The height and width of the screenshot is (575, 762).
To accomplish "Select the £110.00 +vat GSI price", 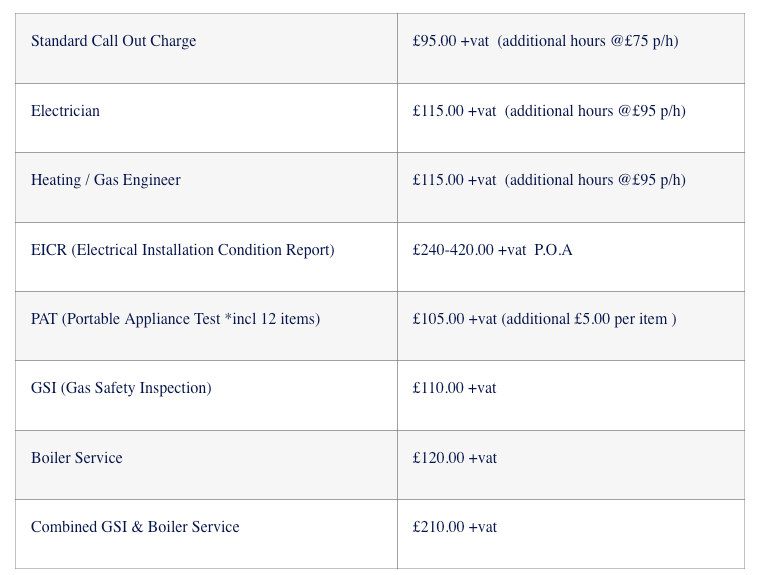I will (454, 389).
